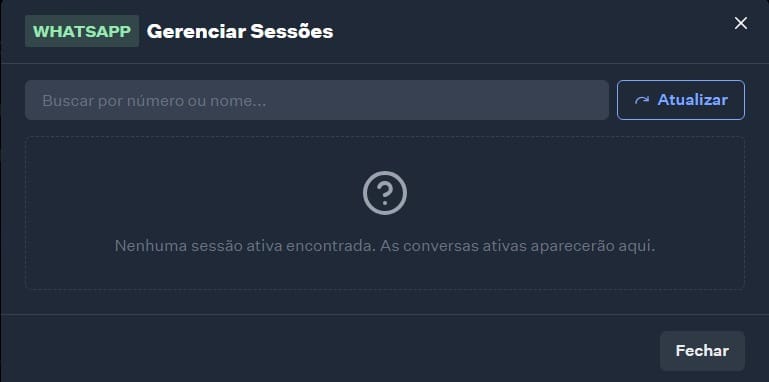Click the word 'Sessões' in the heading
Viewport: 769px width, 382px height.
[292, 31]
